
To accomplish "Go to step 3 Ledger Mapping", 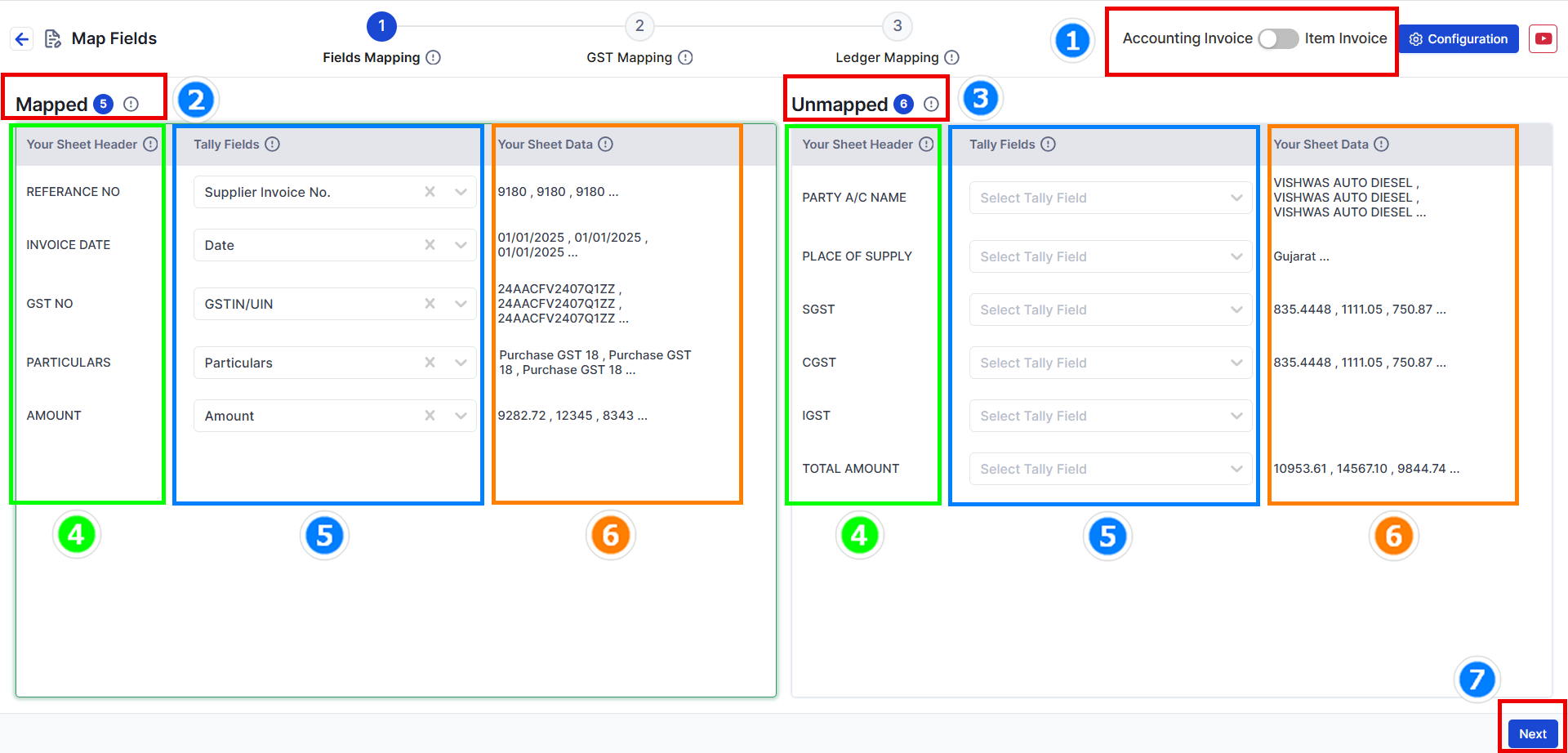I will coord(897,26).
